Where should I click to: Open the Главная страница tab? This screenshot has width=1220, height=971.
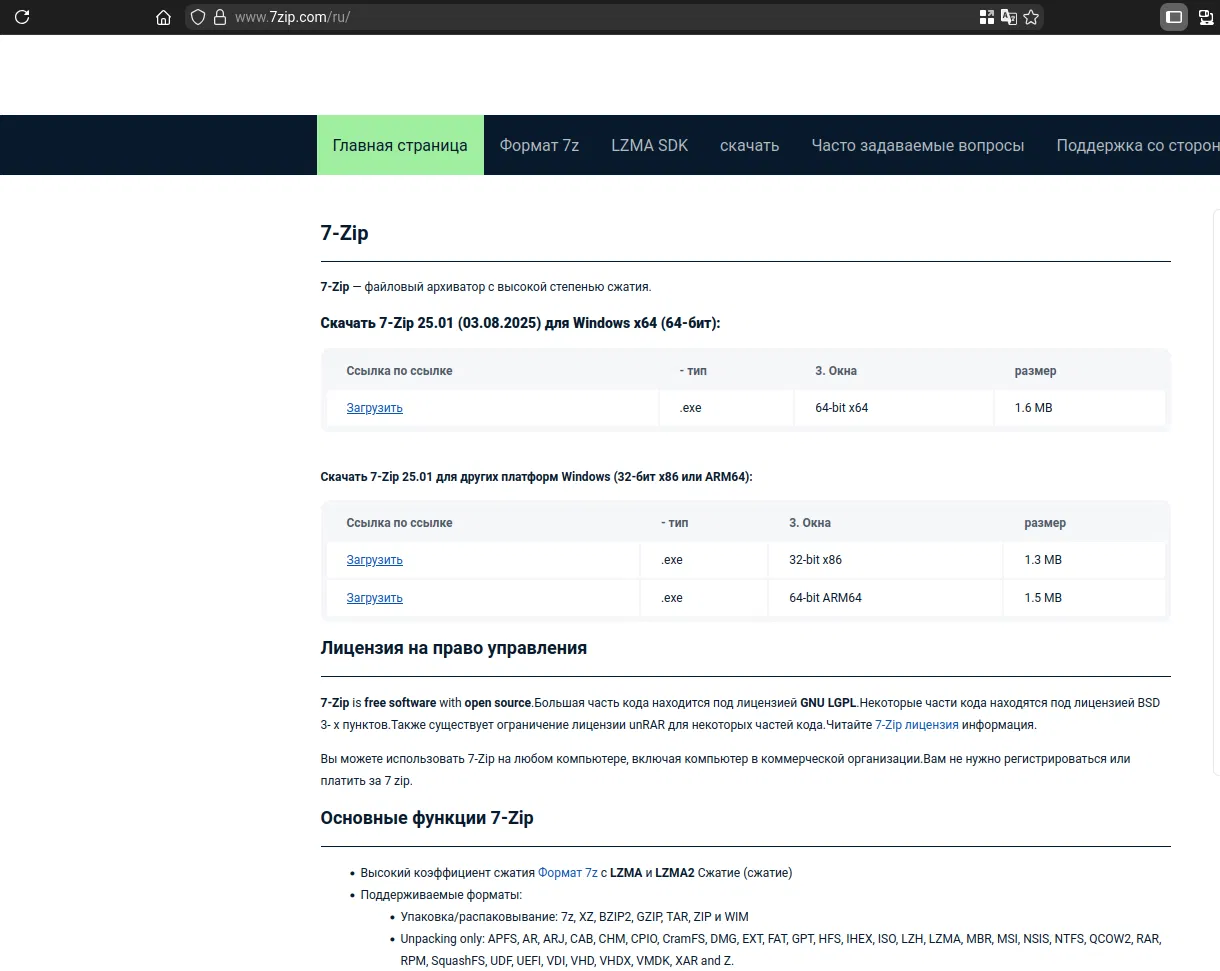400,145
